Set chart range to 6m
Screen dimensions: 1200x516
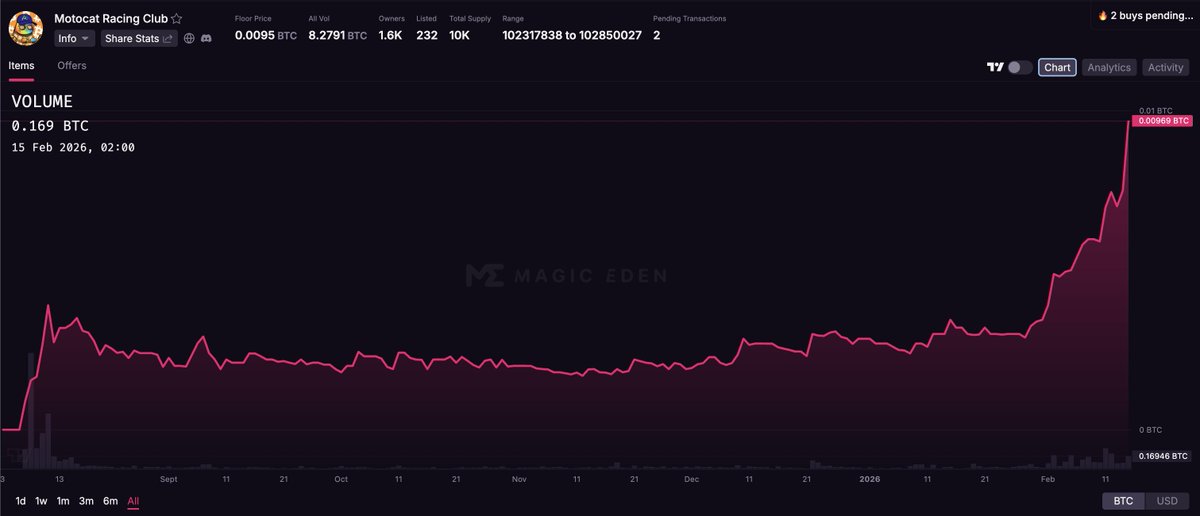(110, 501)
